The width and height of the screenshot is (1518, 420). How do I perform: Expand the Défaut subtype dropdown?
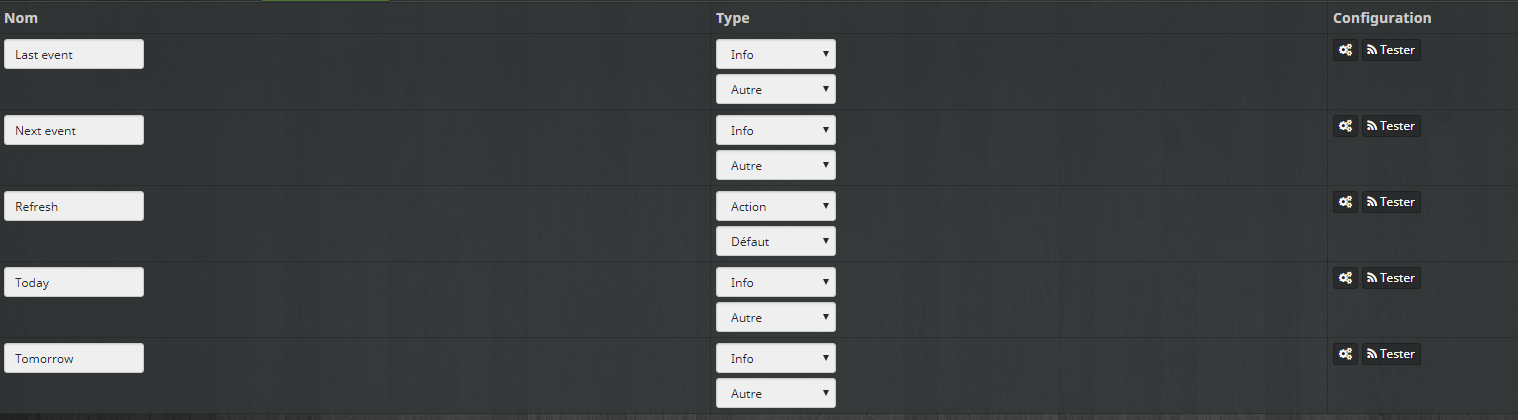[775, 241]
